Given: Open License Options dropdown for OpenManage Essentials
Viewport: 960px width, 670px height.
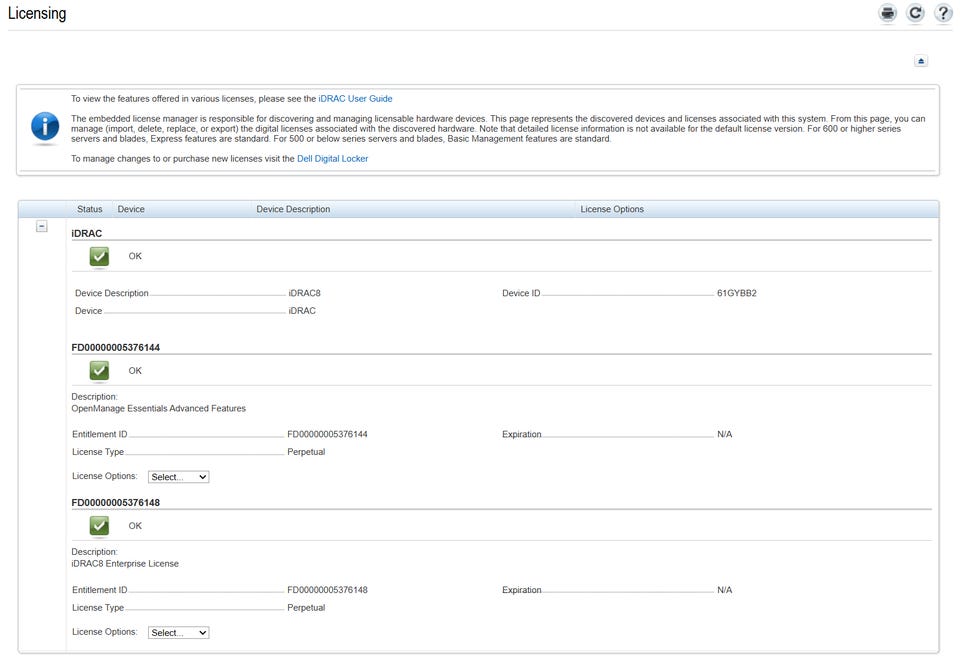Looking at the screenshot, I should point(178,476).
